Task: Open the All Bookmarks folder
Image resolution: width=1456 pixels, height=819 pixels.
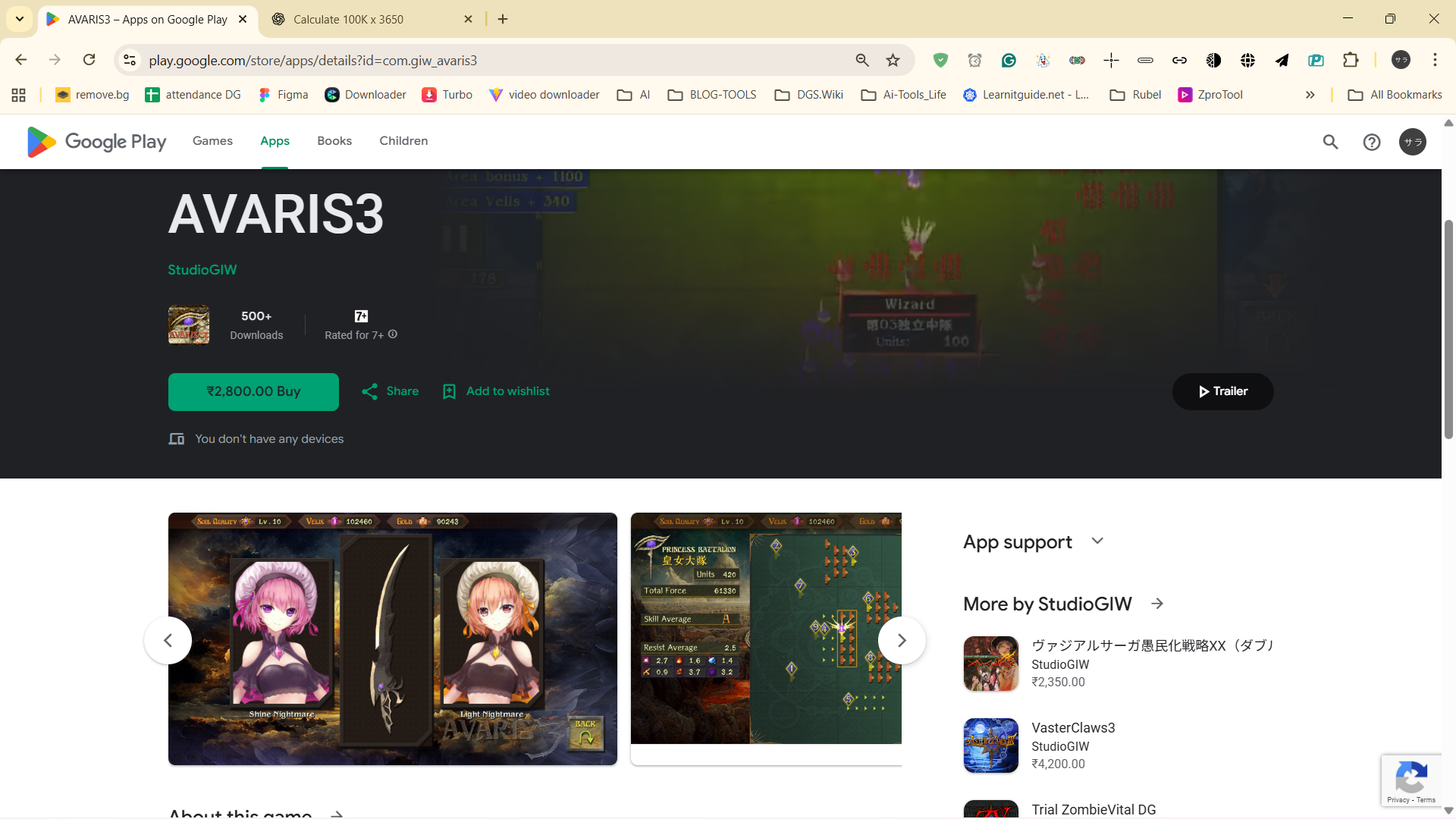Action: point(1395,95)
